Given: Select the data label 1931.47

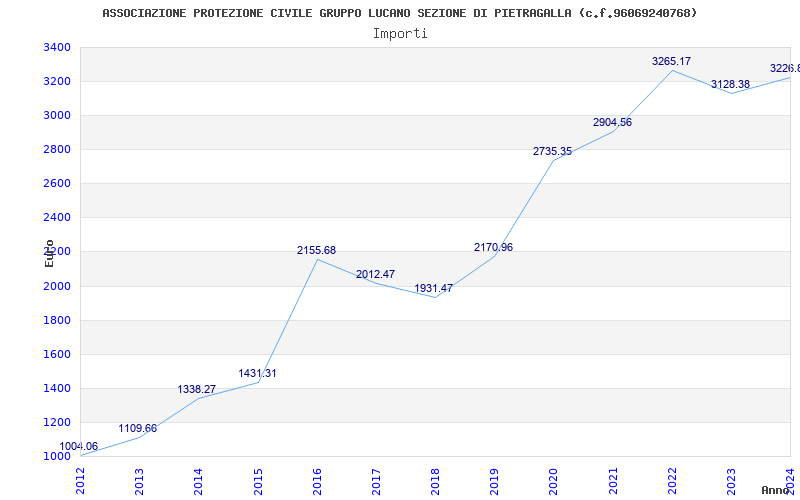Looking at the screenshot, I should (433, 288).
